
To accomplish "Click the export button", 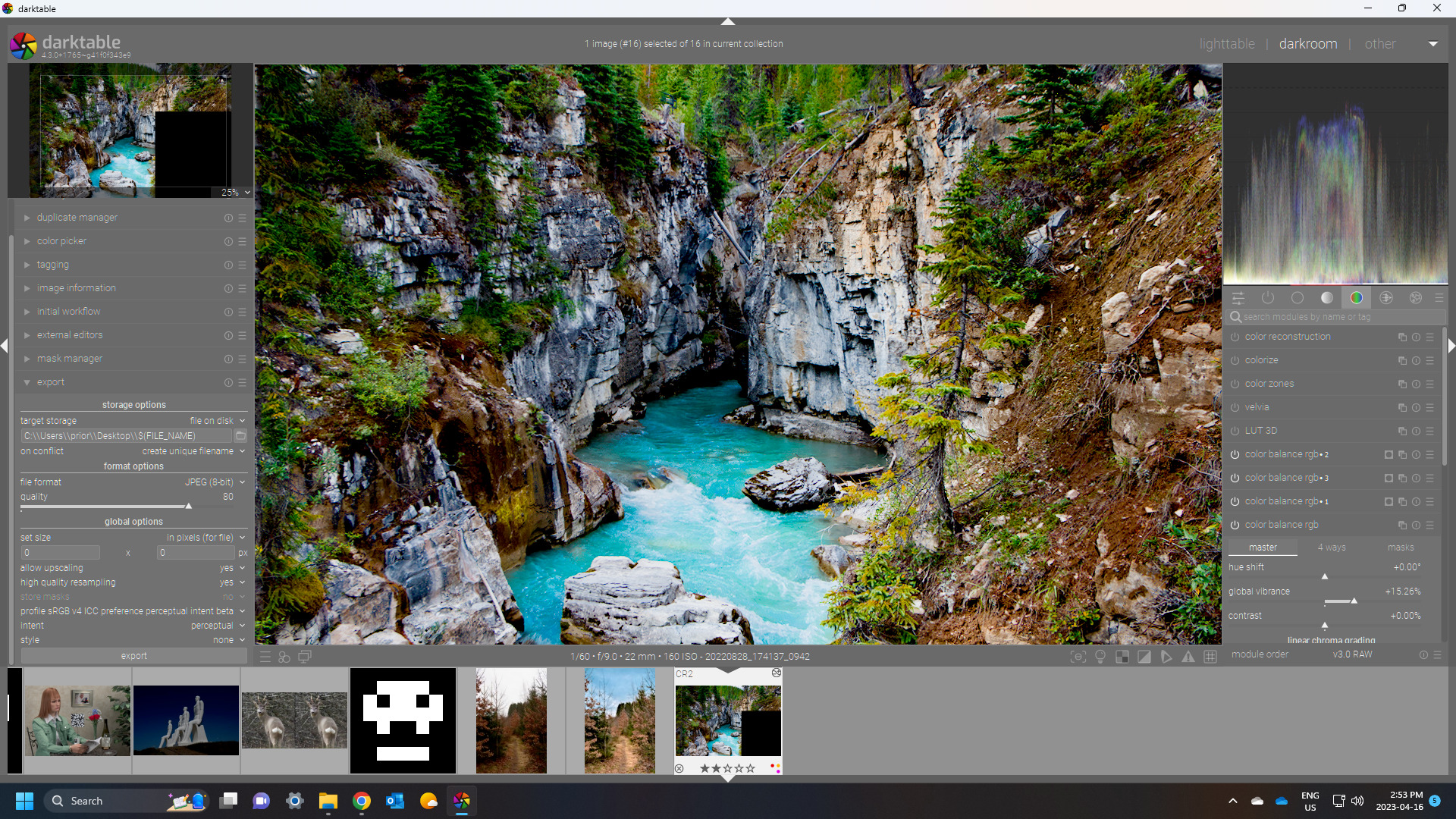I will [x=134, y=656].
